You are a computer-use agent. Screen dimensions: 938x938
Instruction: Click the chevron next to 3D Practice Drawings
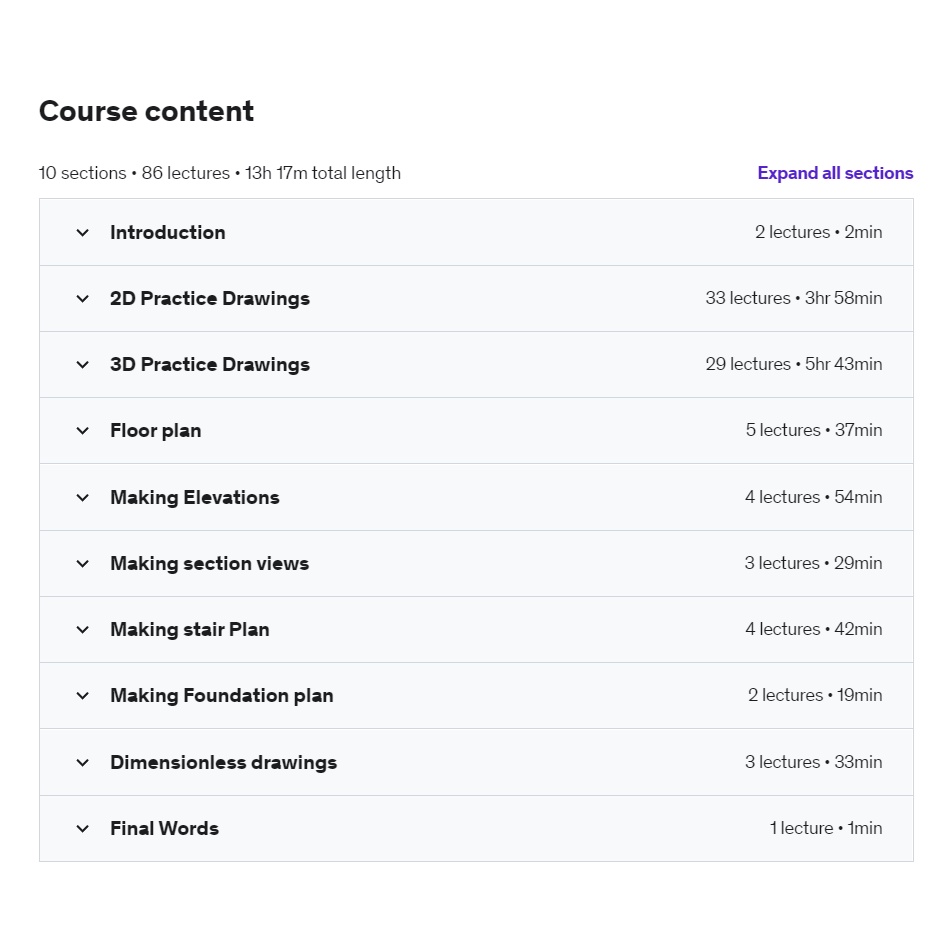(83, 365)
